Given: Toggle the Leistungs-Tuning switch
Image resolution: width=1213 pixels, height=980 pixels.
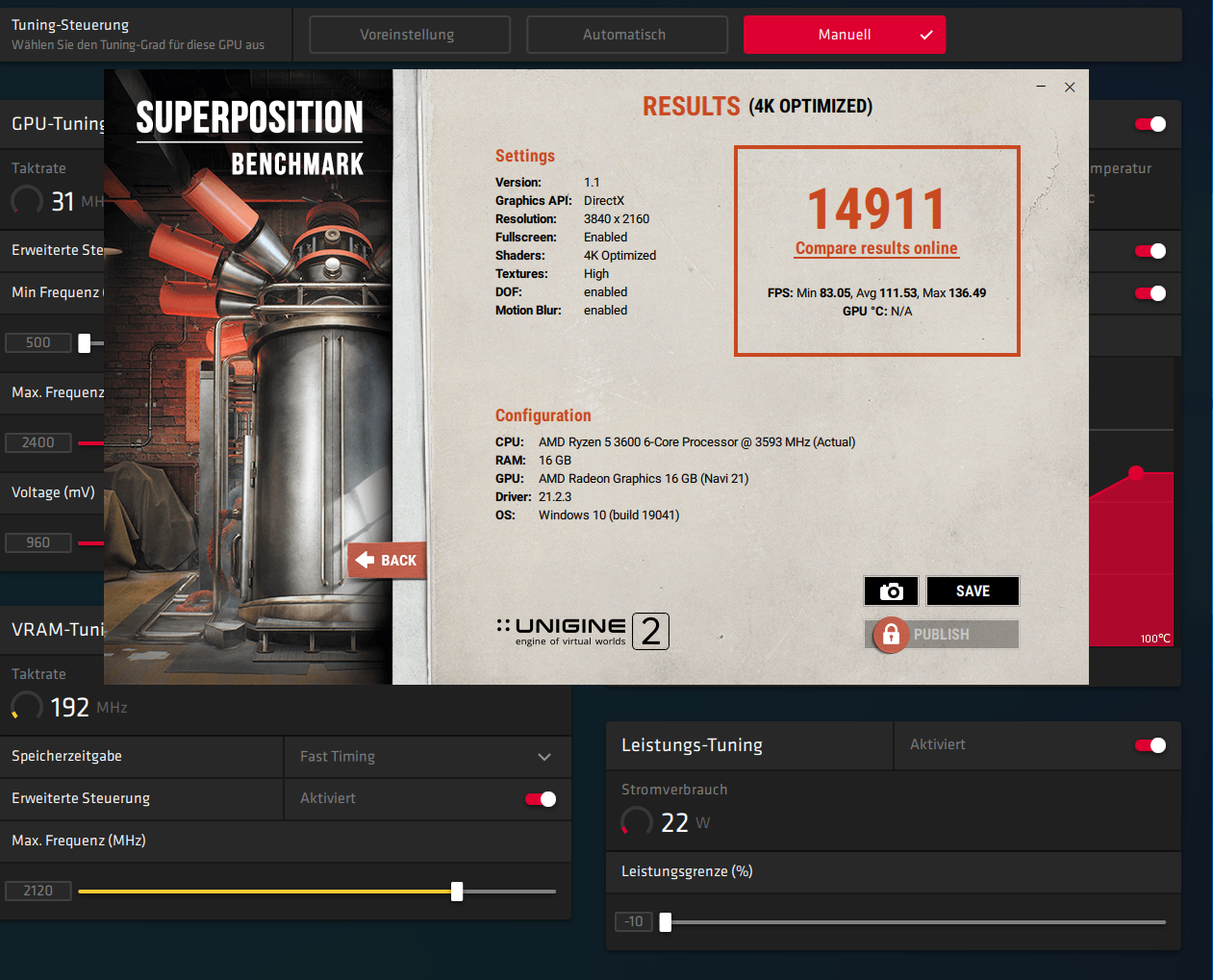Looking at the screenshot, I should pyautogui.click(x=1150, y=745).
